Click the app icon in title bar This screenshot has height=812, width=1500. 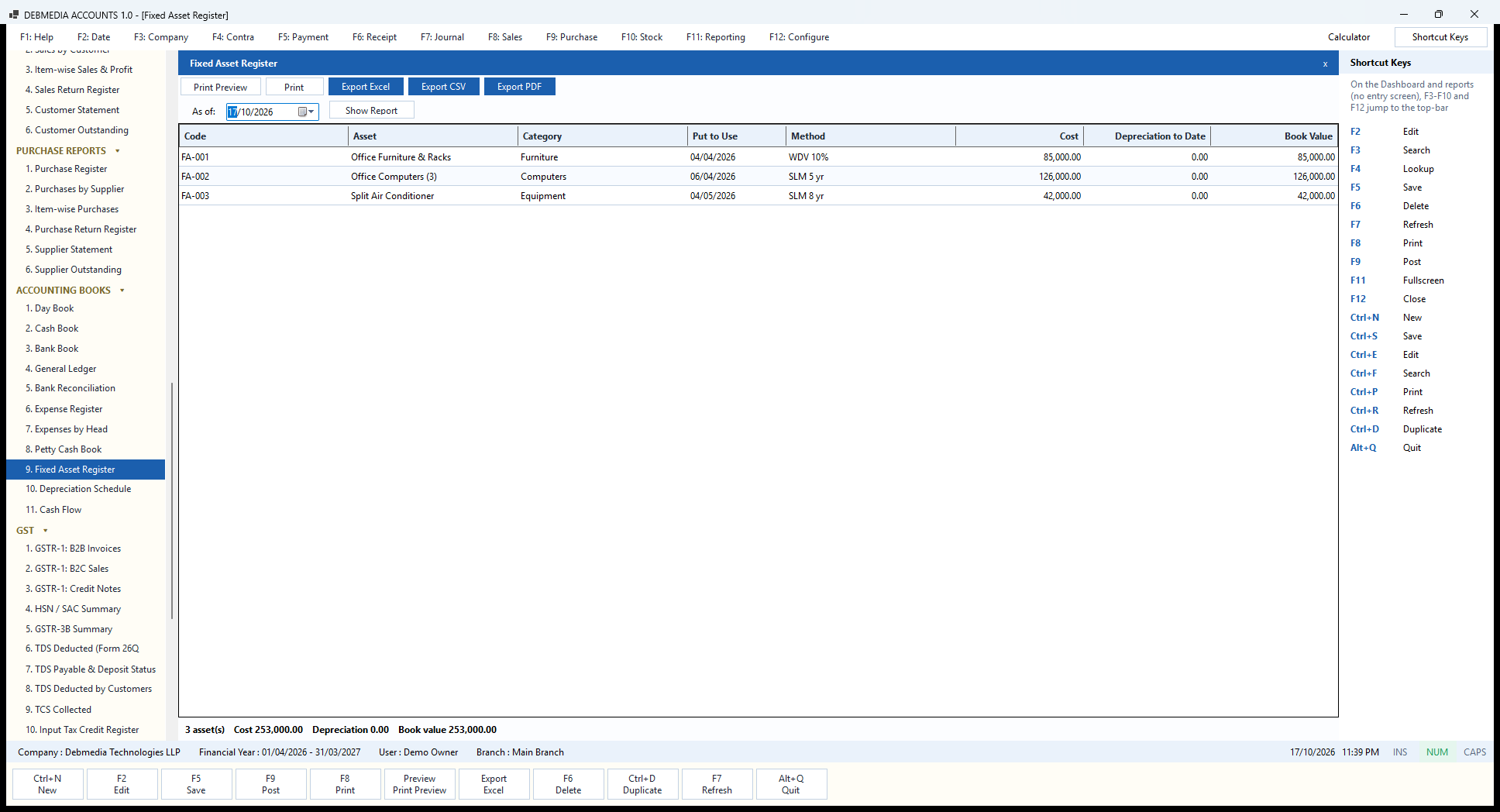tap(14, 15)
